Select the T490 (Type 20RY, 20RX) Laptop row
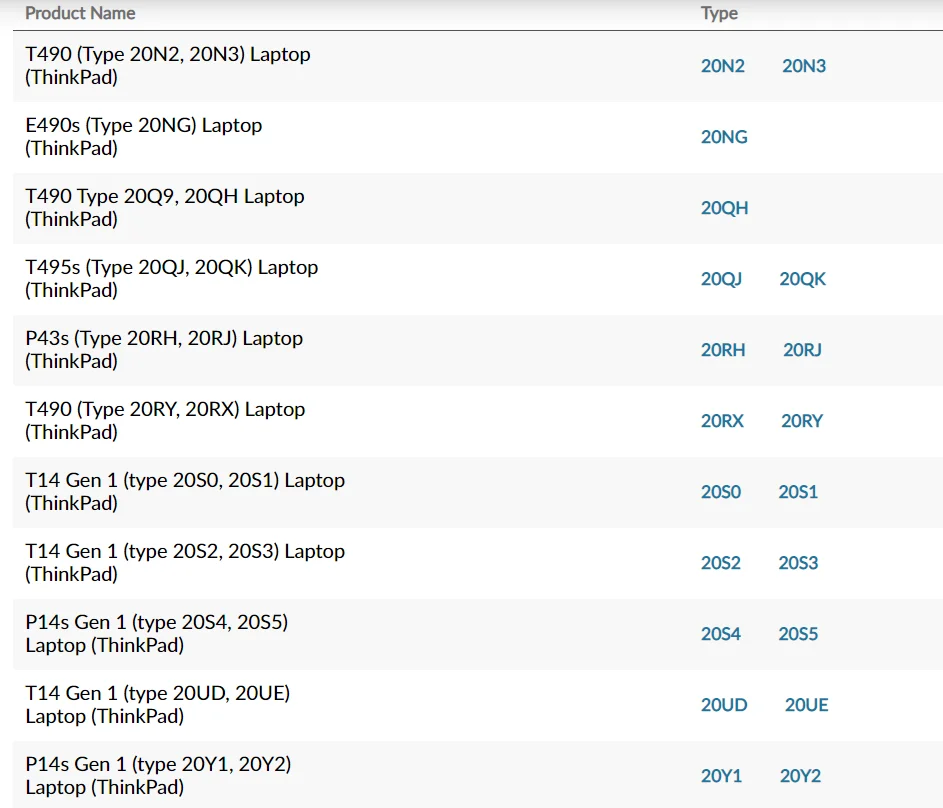Viewport: 943px width, 808px height. tap(478, 421)
